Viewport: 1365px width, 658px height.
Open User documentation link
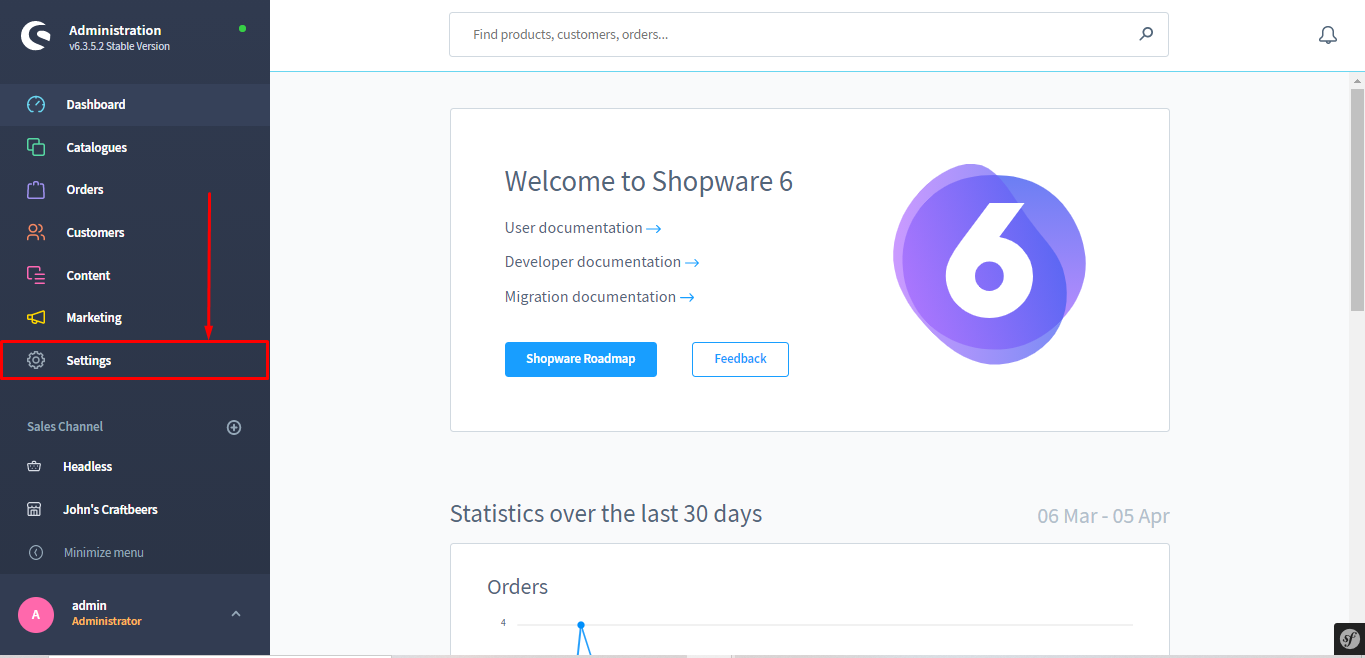[583, 228]
